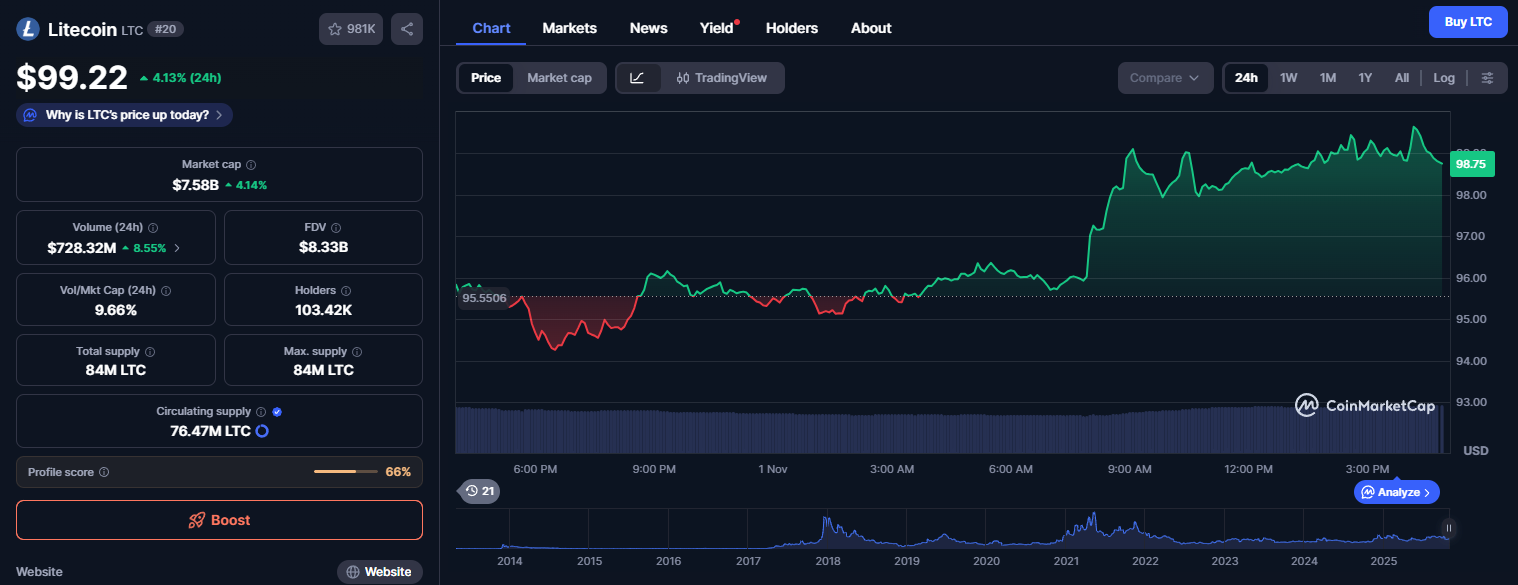Open the Markets tab
The height and width of the screenshot is (585, 1518).
[x=569, y=28]
